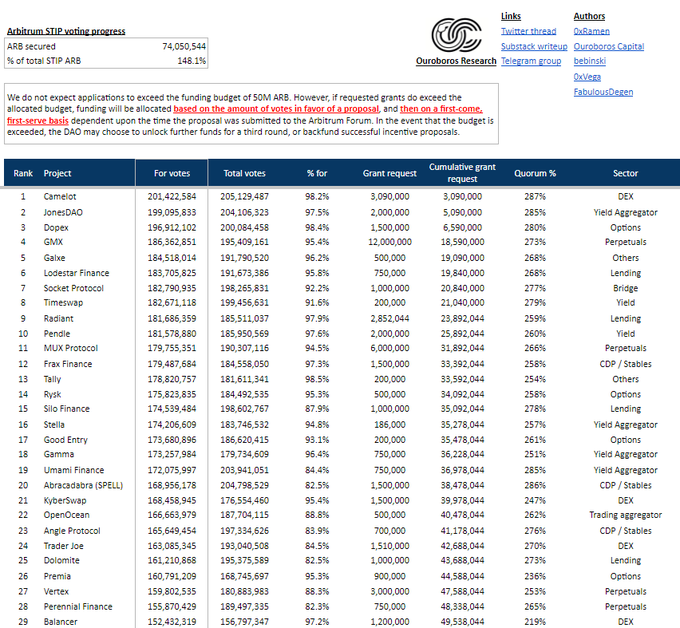Select the % for column header
The image size is (680, 628).
pos(317,173)
